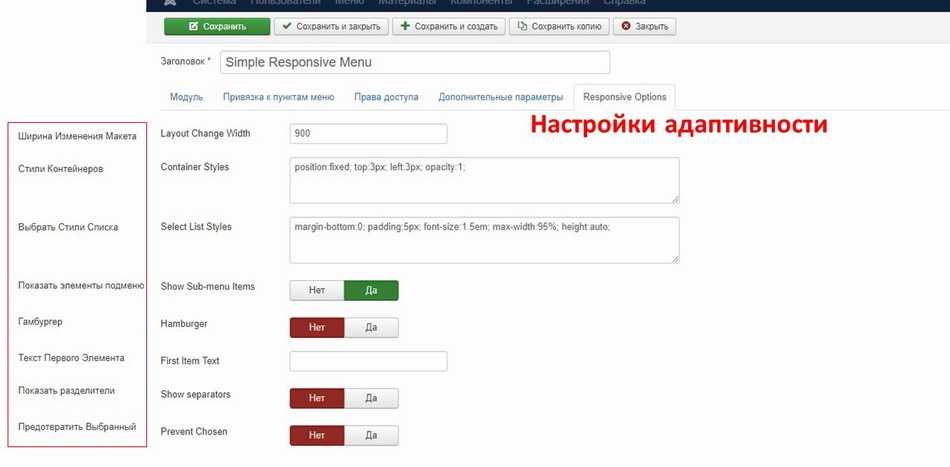This screenshot has height=467, width=950.
Task: Set Prevent Chosen to Да
Action: pos(371,435)
